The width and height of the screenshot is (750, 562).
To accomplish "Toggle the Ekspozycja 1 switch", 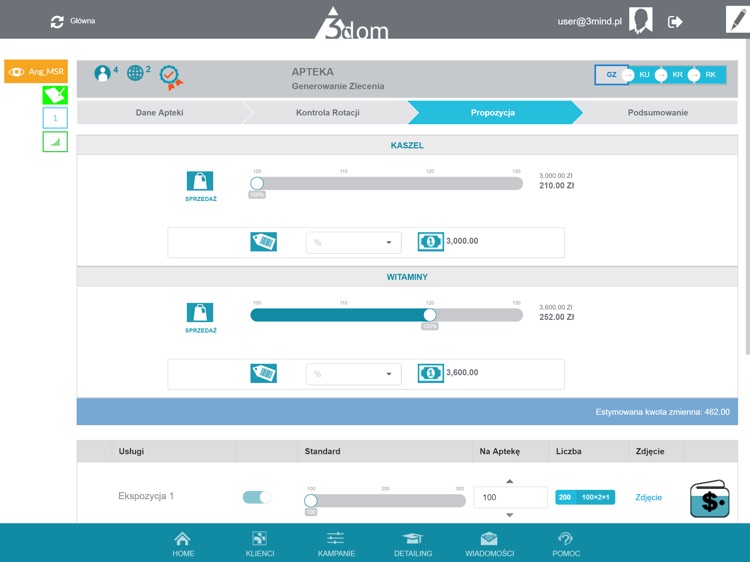I will [257, 497].
